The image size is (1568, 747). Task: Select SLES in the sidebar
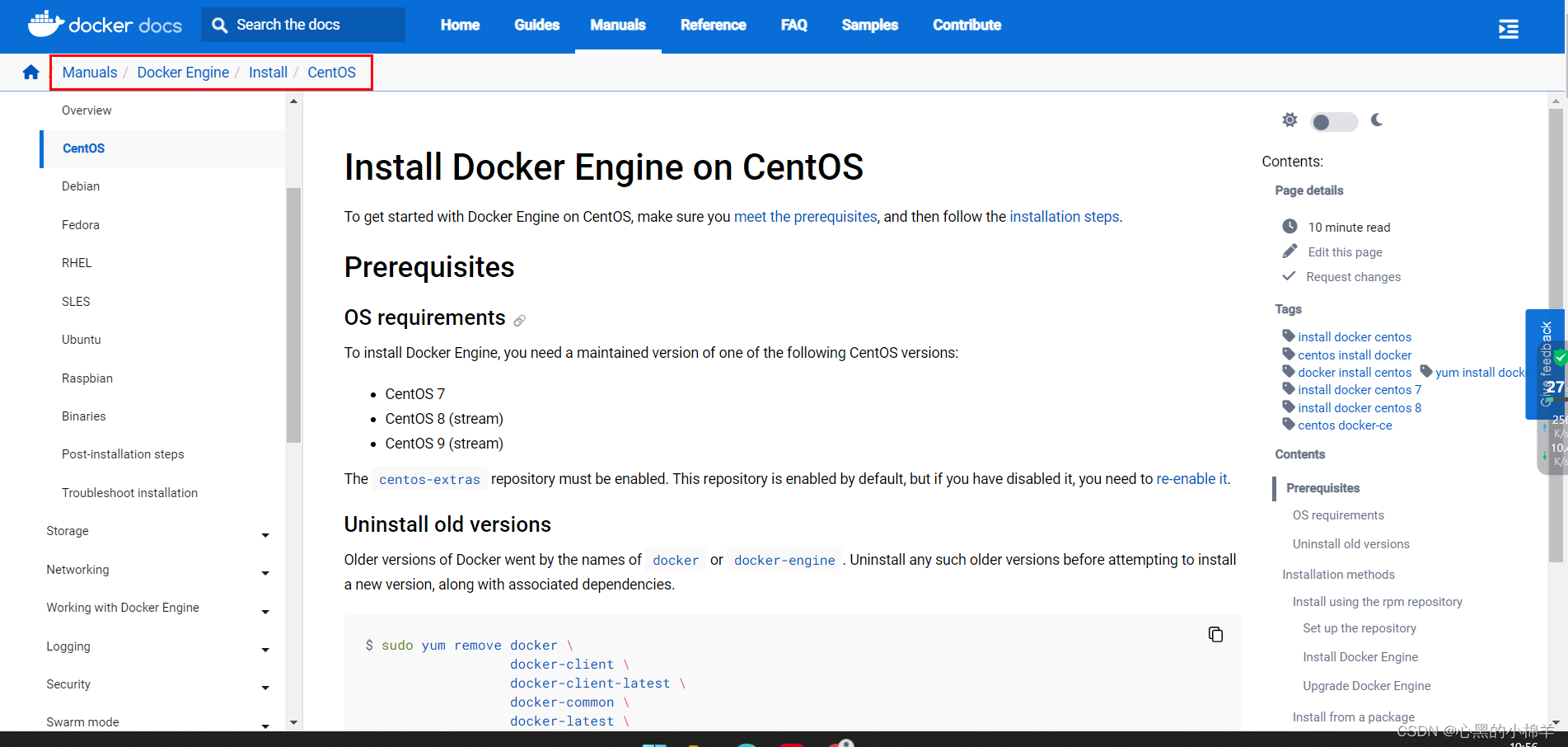pyautogui.click(x=76, y=302)
